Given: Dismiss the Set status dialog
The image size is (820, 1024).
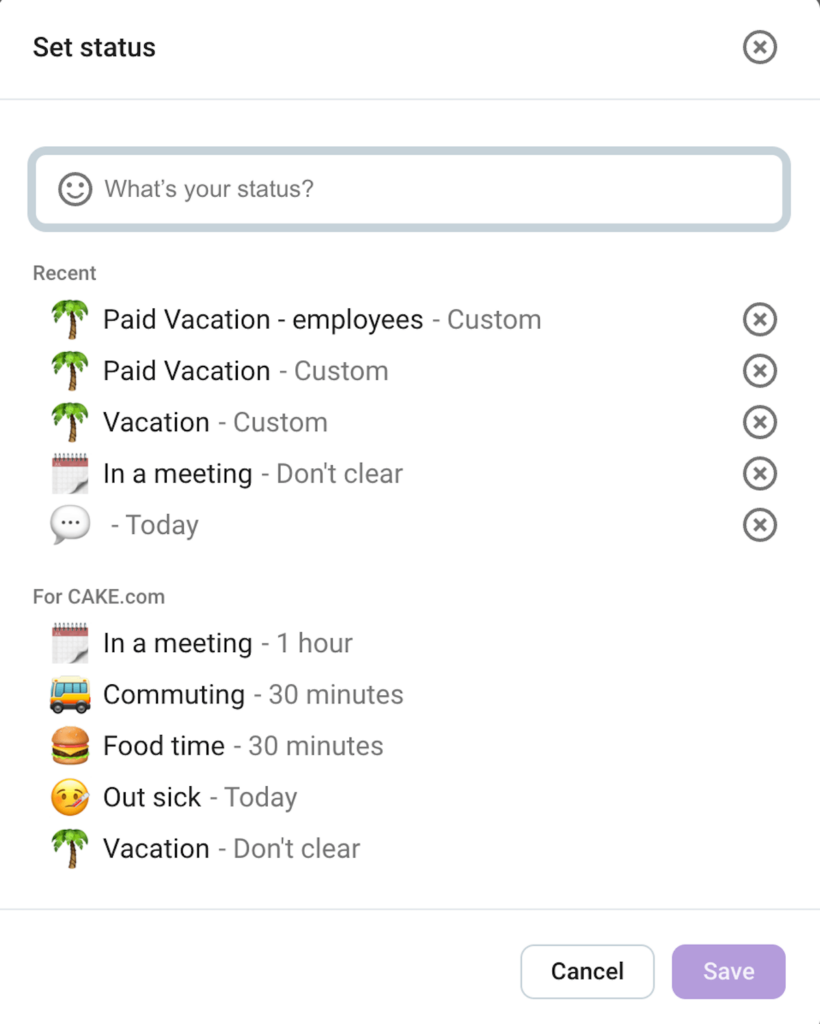Looking at the screenshot, I should 759,47.
